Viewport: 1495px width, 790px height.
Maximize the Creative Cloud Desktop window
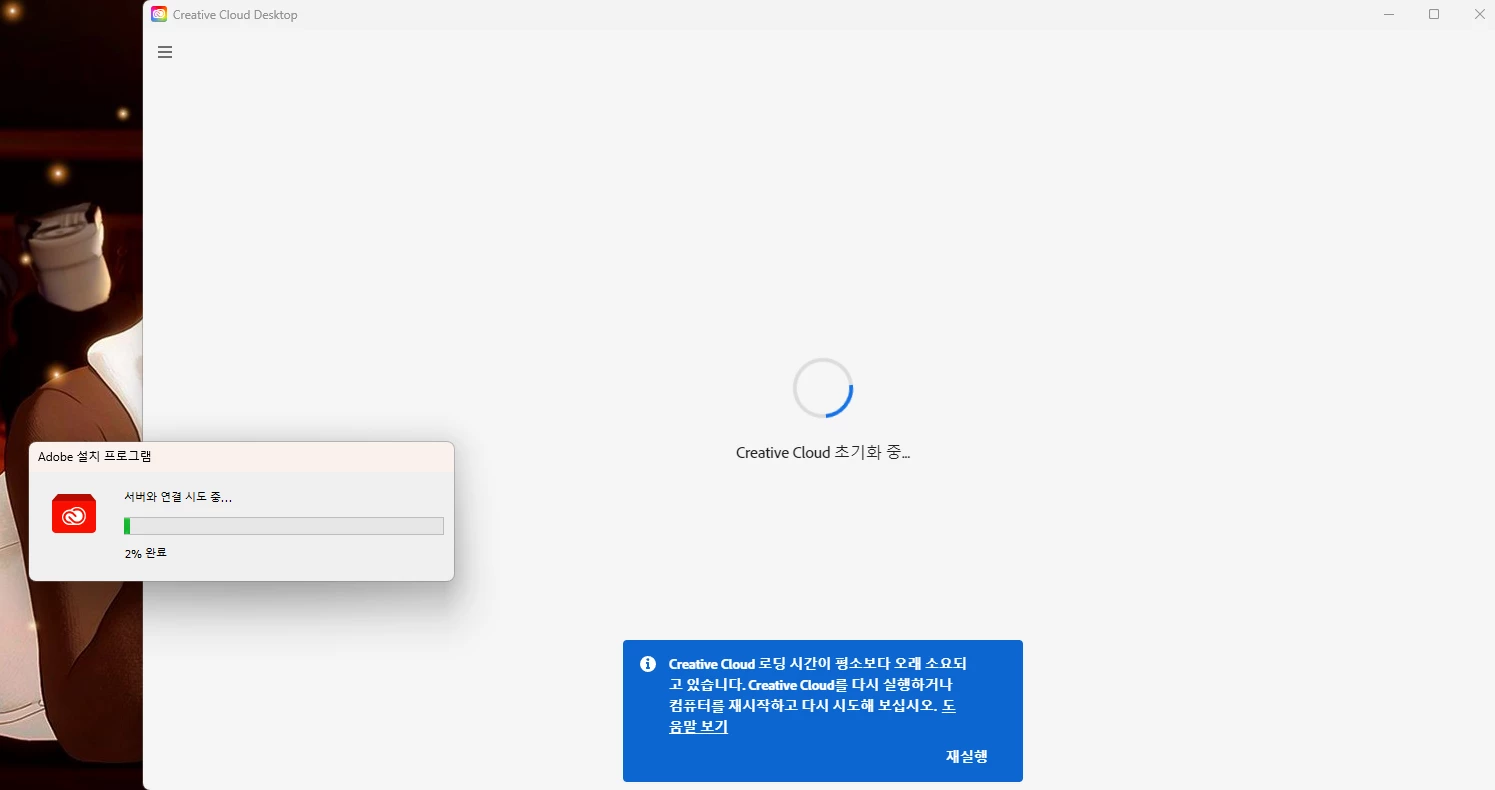click(1434, 14)
